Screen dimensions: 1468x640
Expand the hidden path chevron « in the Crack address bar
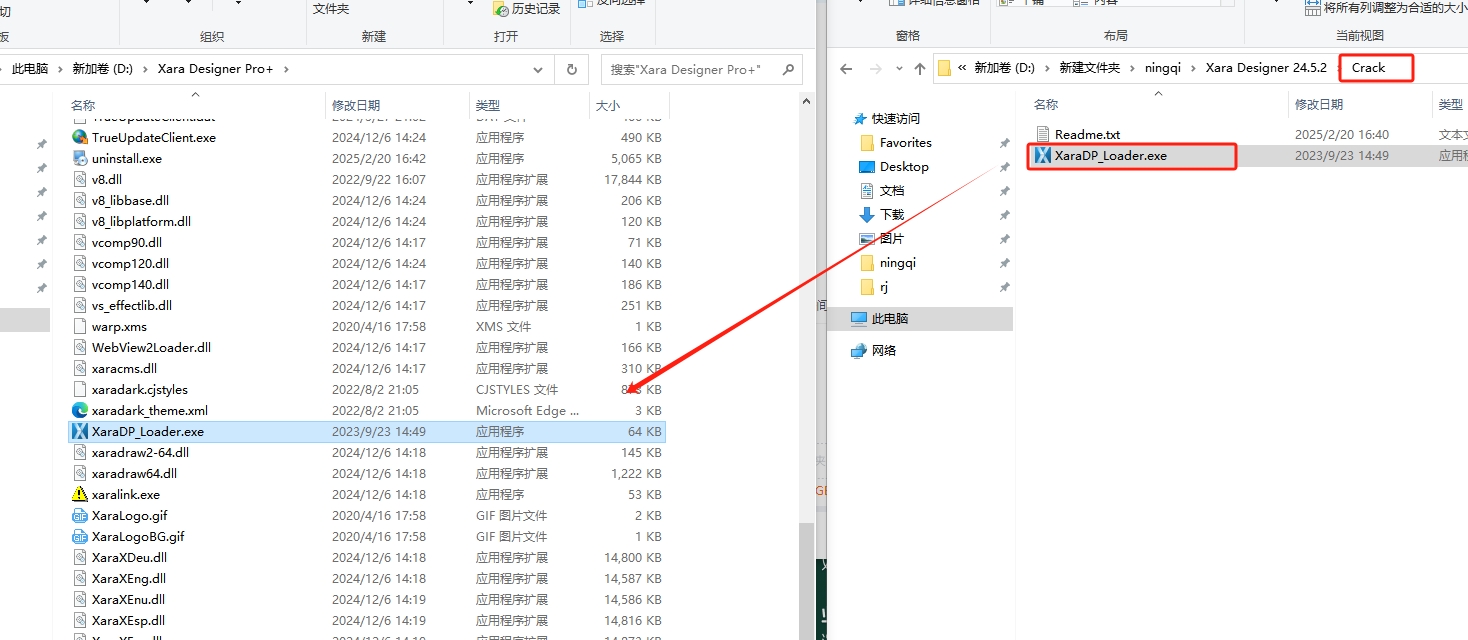(x=962, y=68)
